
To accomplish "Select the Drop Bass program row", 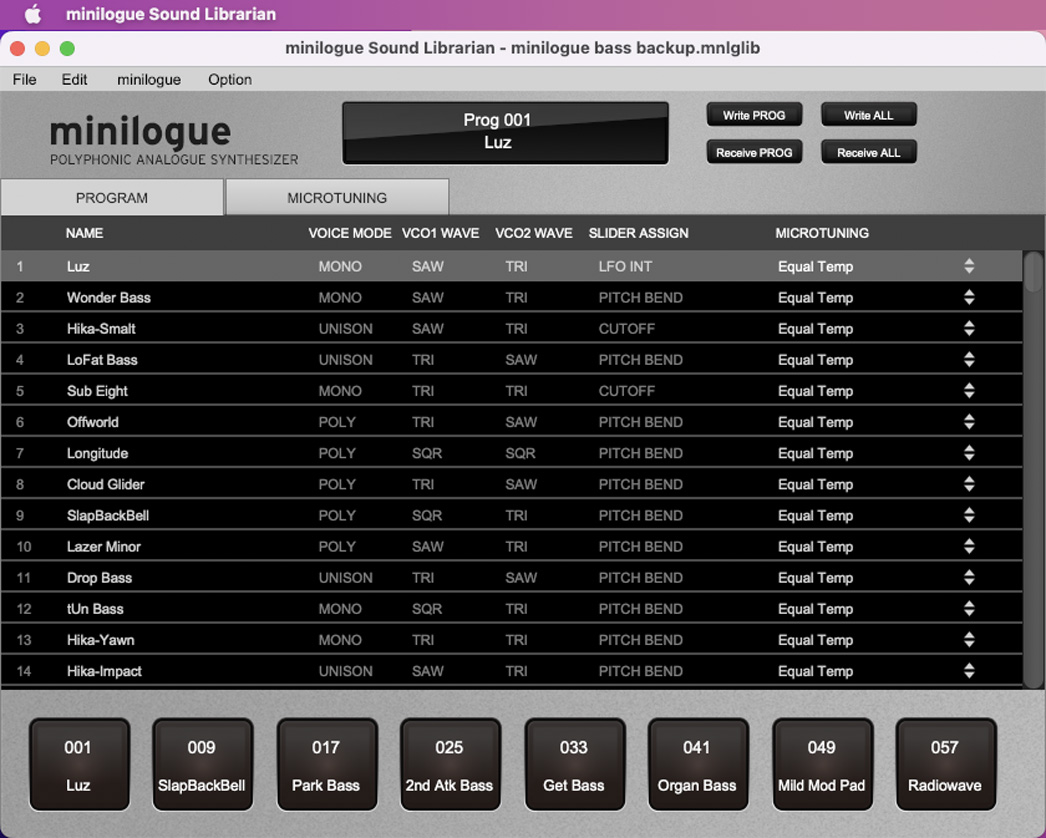I will [x=511, y=577].
